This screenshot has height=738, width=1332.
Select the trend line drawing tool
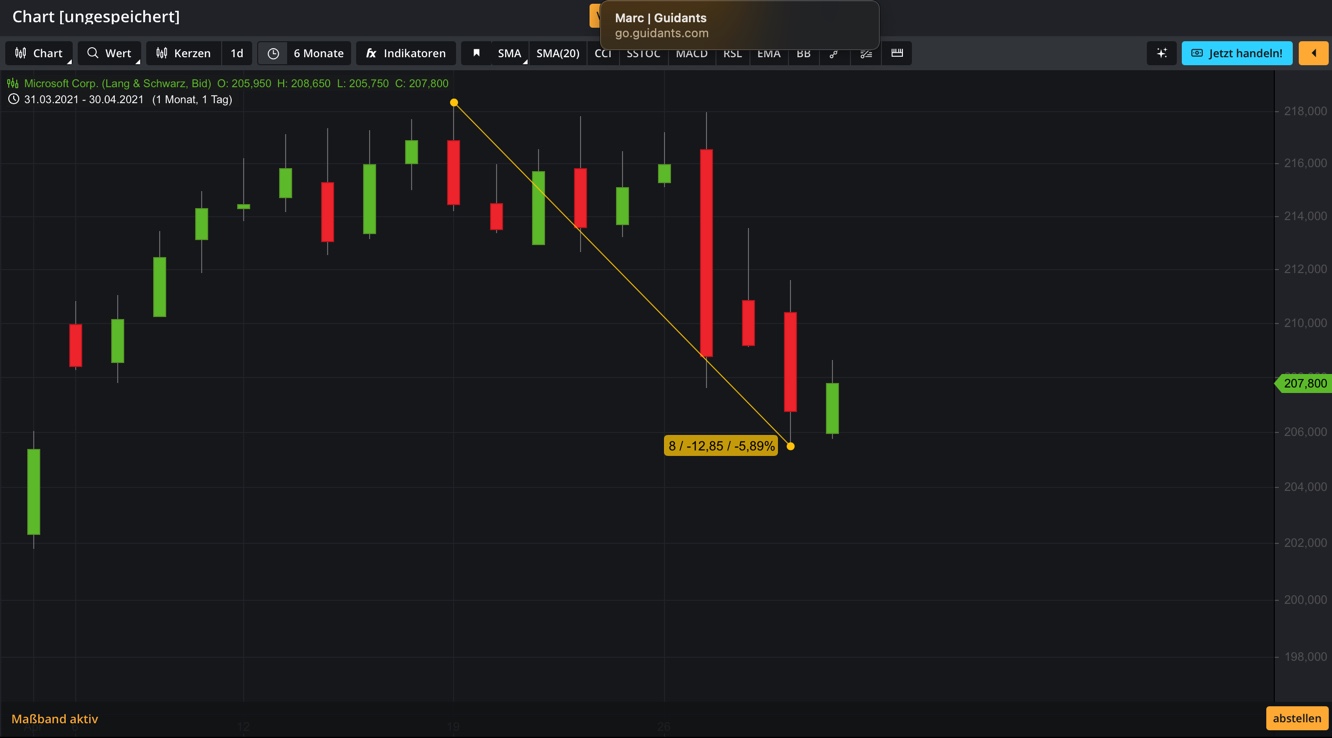point(834,53)
